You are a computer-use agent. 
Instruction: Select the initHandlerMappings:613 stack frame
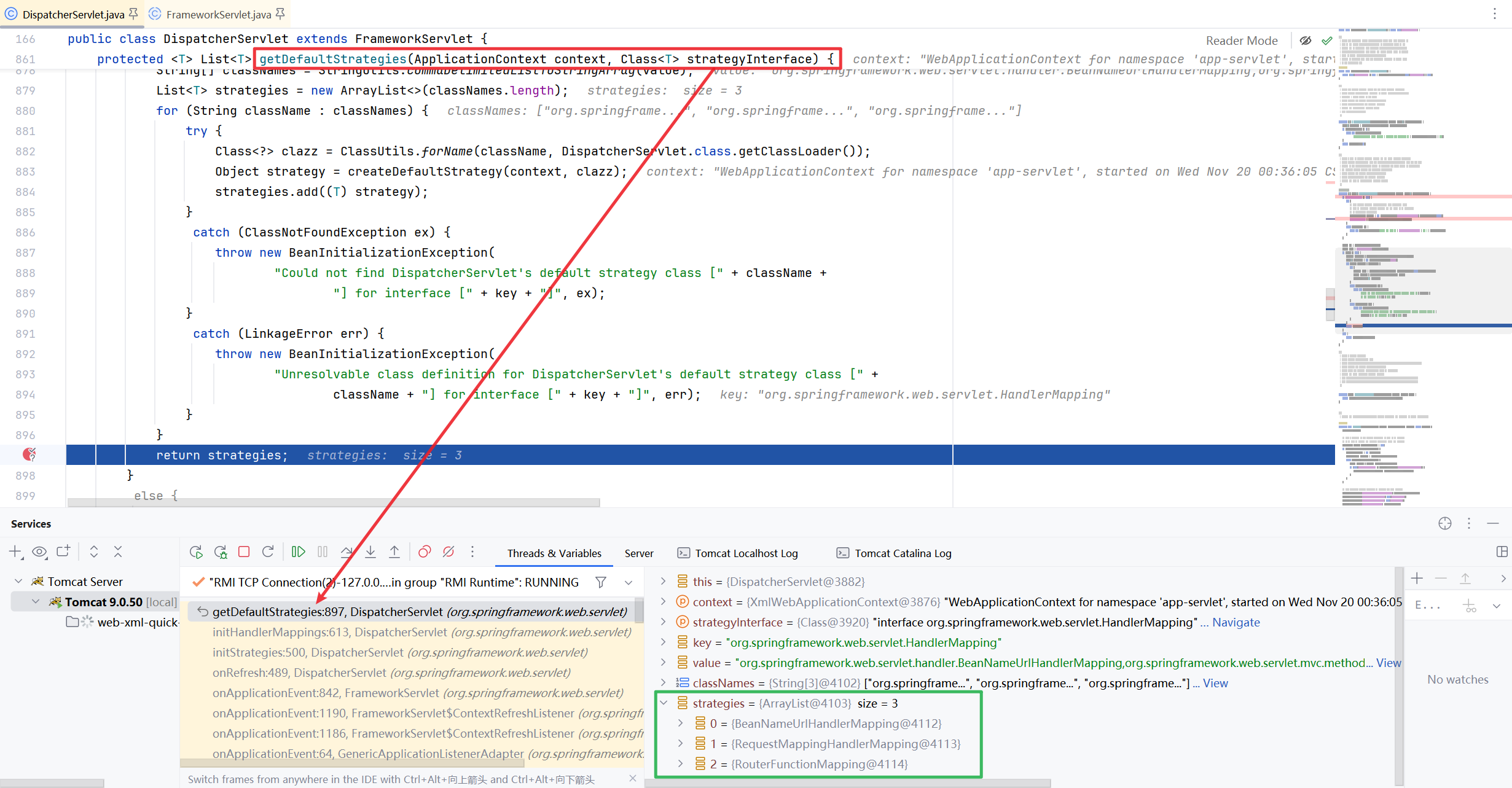tap(421, 632)
